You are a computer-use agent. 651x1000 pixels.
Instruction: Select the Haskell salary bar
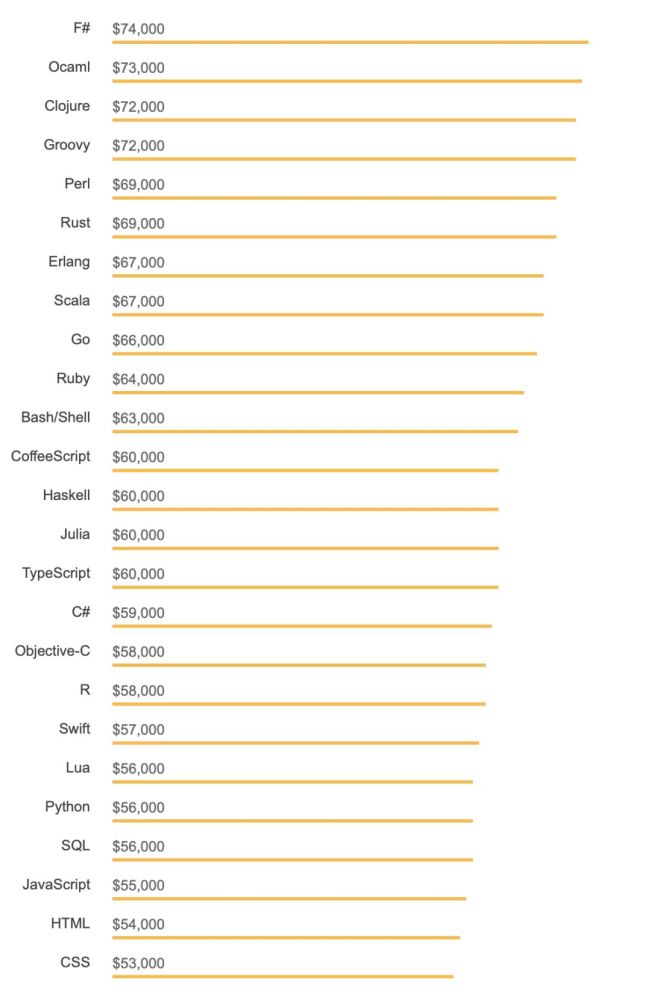[305, 509]
